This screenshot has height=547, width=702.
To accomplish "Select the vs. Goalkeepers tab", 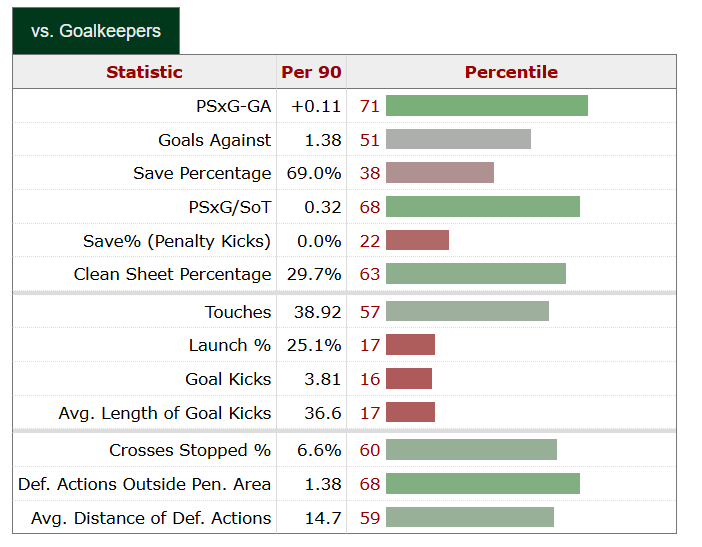I will tap(96, 31).
